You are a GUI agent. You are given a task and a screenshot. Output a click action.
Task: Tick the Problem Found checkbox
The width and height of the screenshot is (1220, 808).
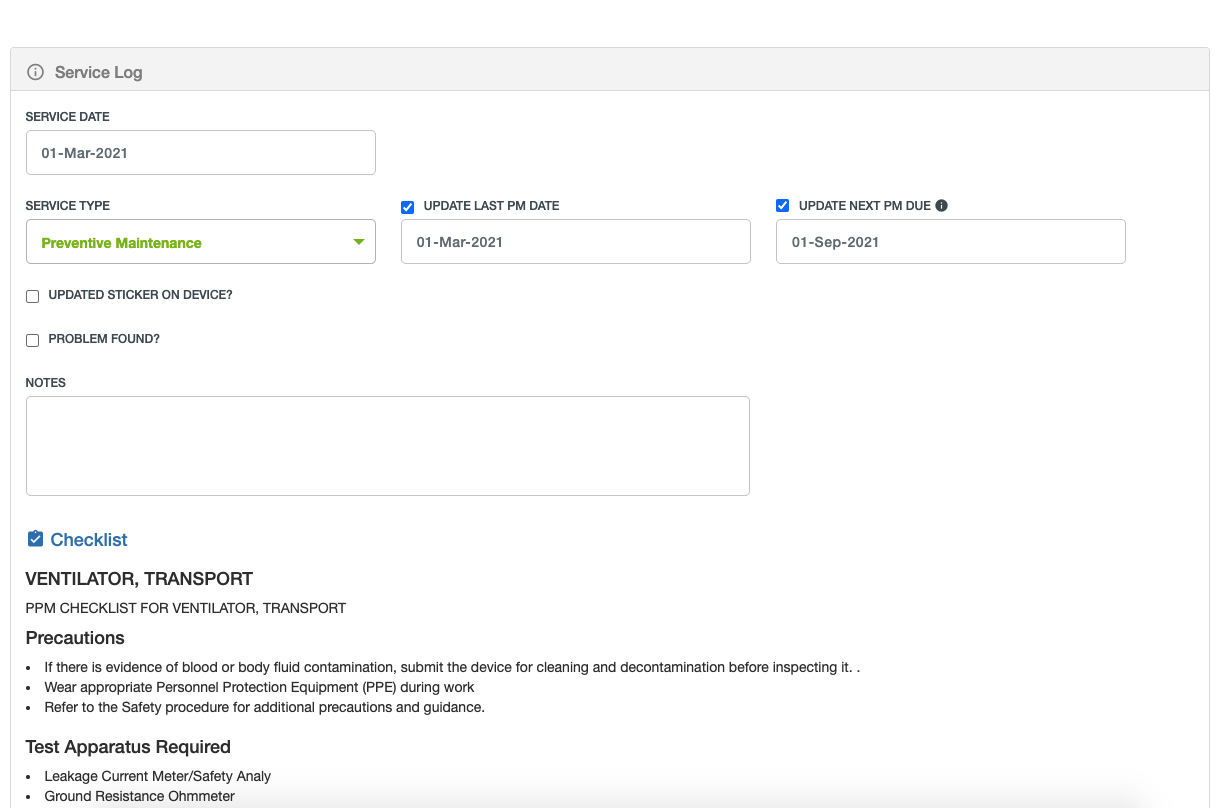point(33,340)
